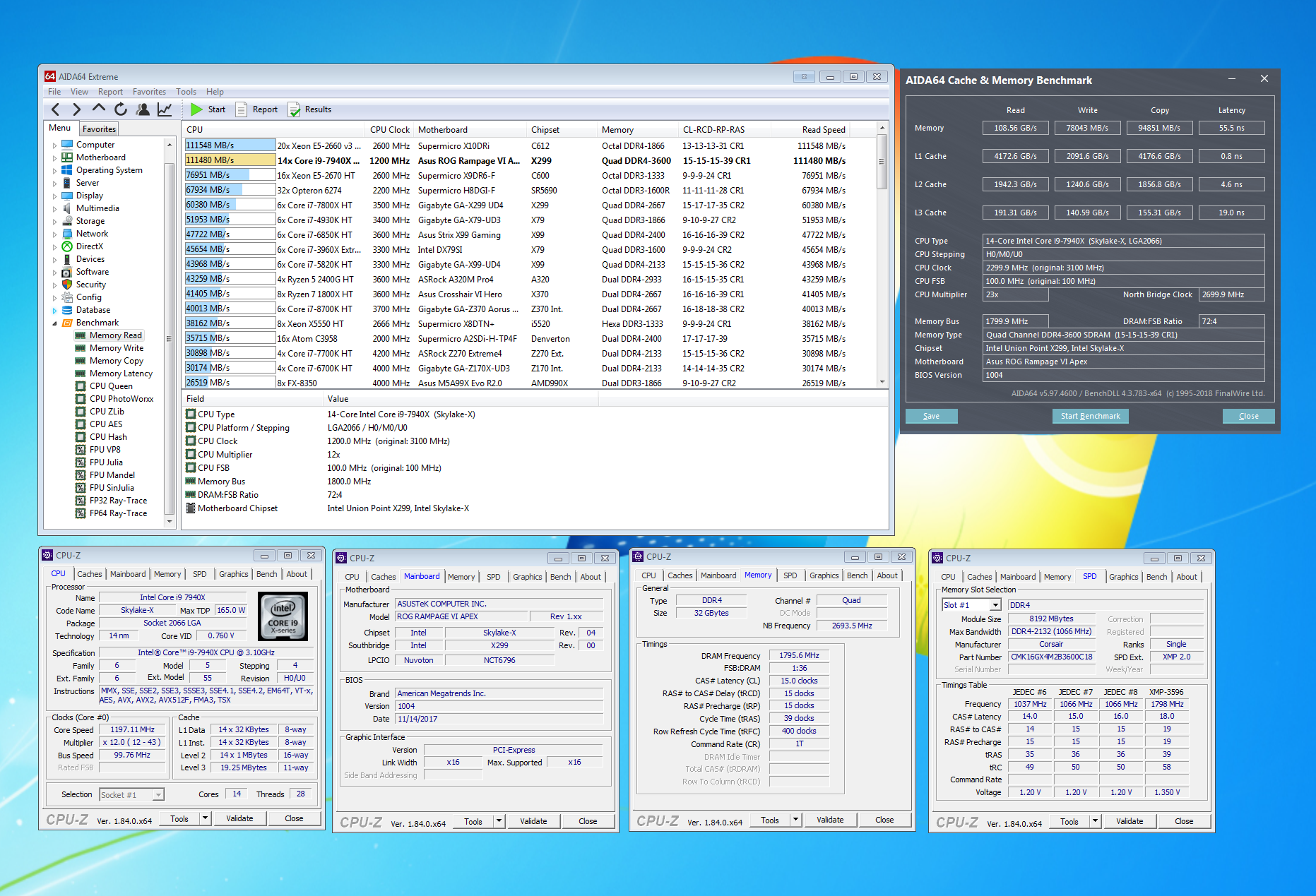
Task: Select the Motherboard icon in the tree
Action: pos(67,157)
